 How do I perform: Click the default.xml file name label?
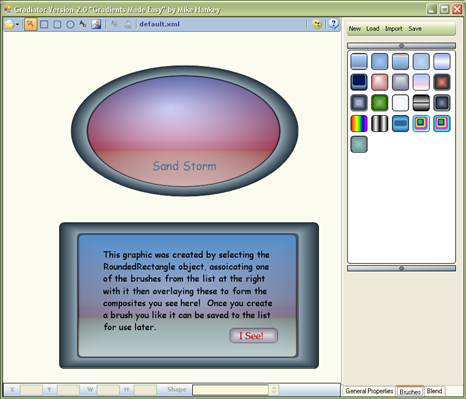click(x=160, y=24)
